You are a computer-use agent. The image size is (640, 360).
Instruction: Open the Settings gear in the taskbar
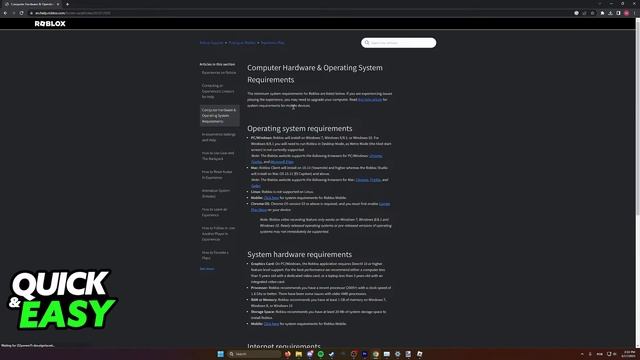coord(397,354)
